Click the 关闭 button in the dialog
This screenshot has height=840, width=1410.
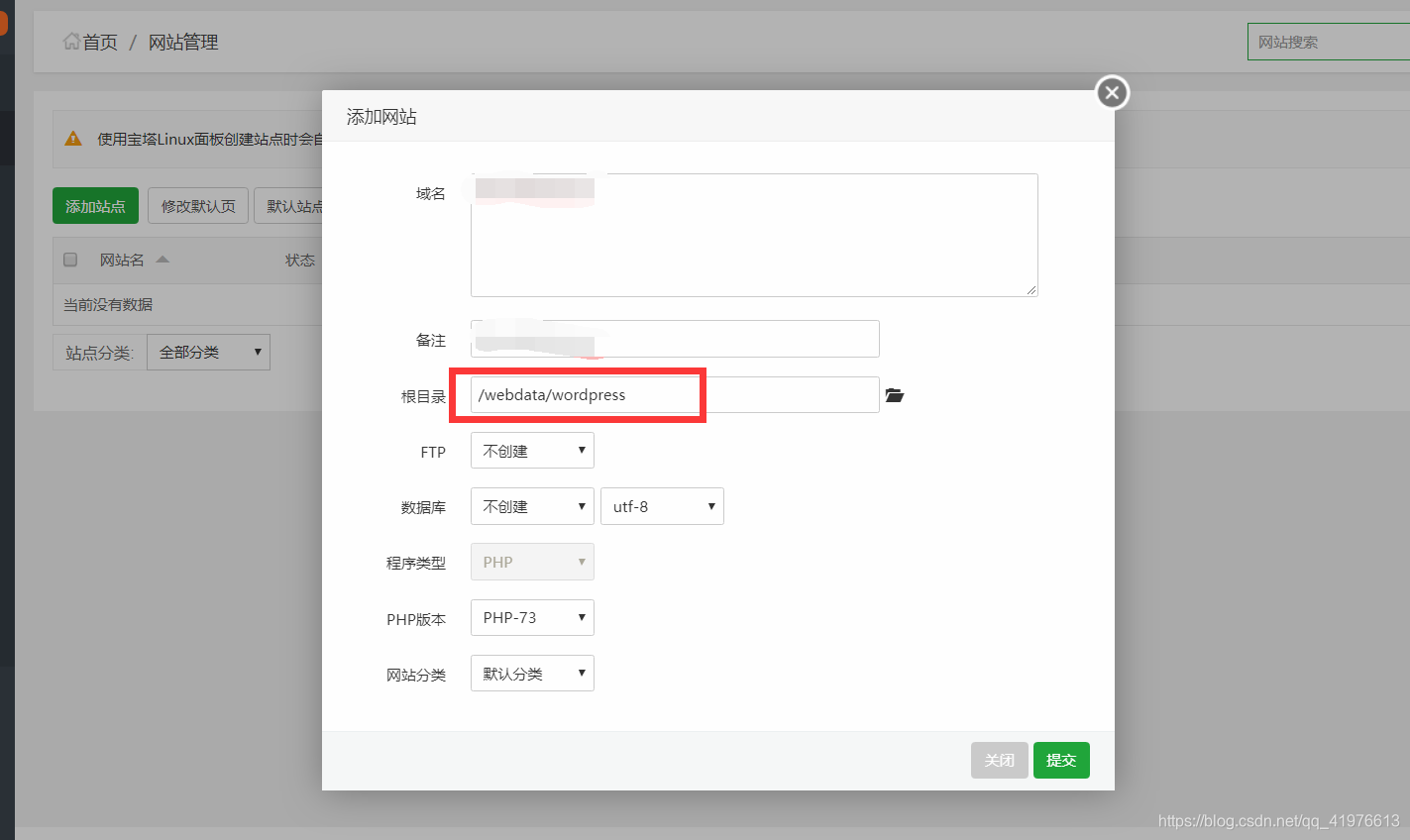999,760
